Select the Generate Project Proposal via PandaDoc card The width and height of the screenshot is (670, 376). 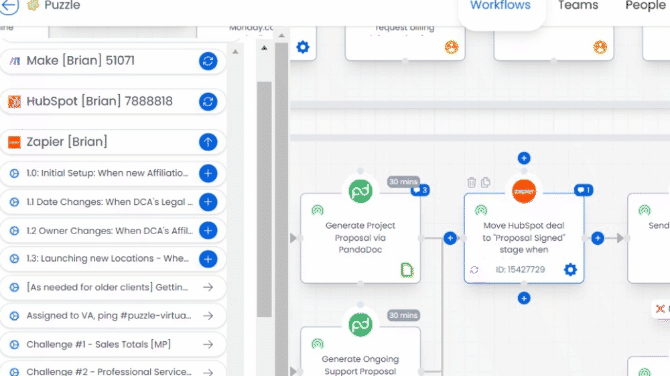[x=360, y=238]
